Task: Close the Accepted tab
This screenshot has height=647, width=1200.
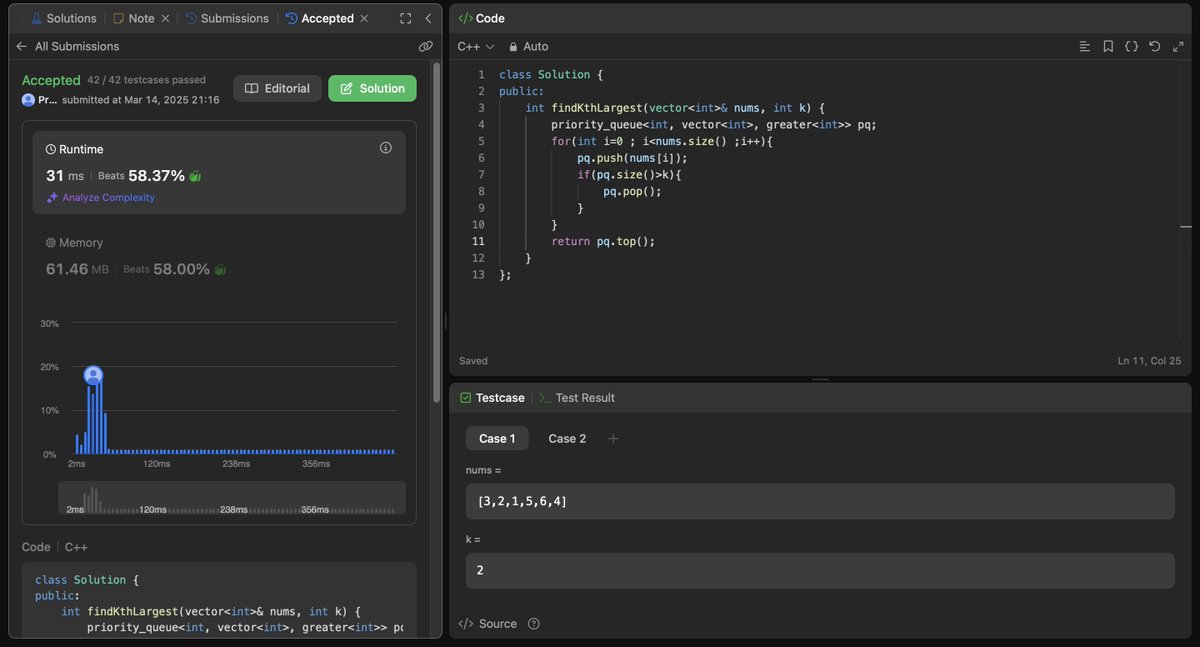Action: (x=364, y=18)
